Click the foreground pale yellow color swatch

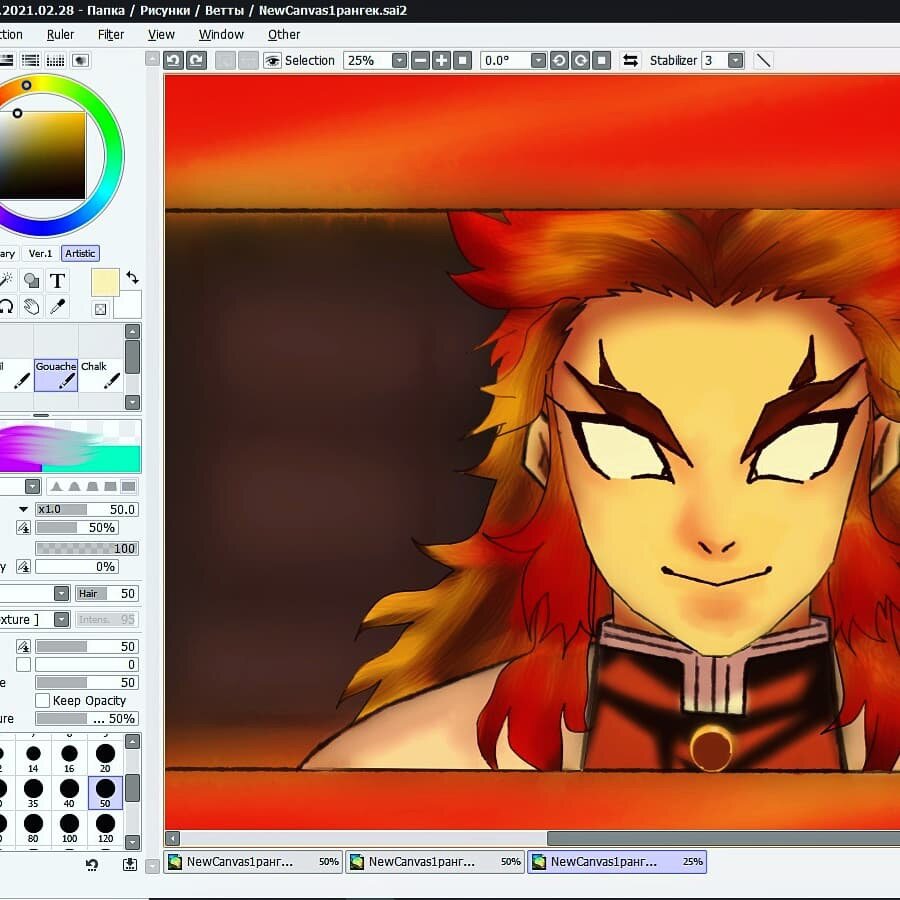pos(106,282)
